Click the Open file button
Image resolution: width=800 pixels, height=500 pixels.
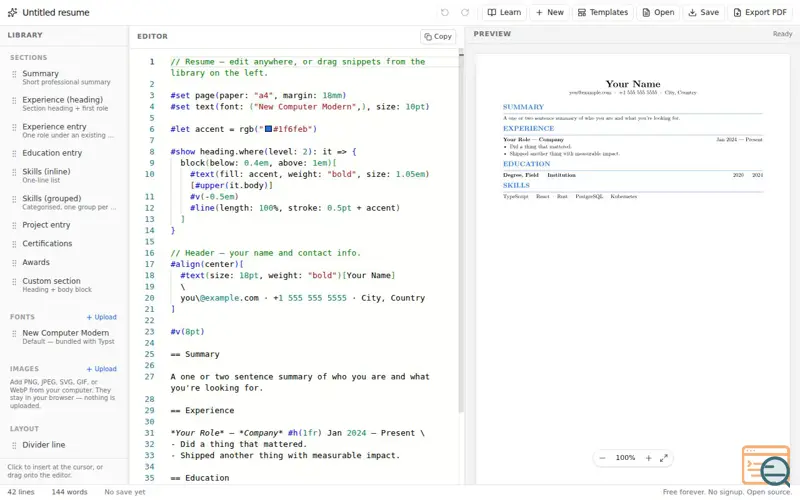[658, 12]
